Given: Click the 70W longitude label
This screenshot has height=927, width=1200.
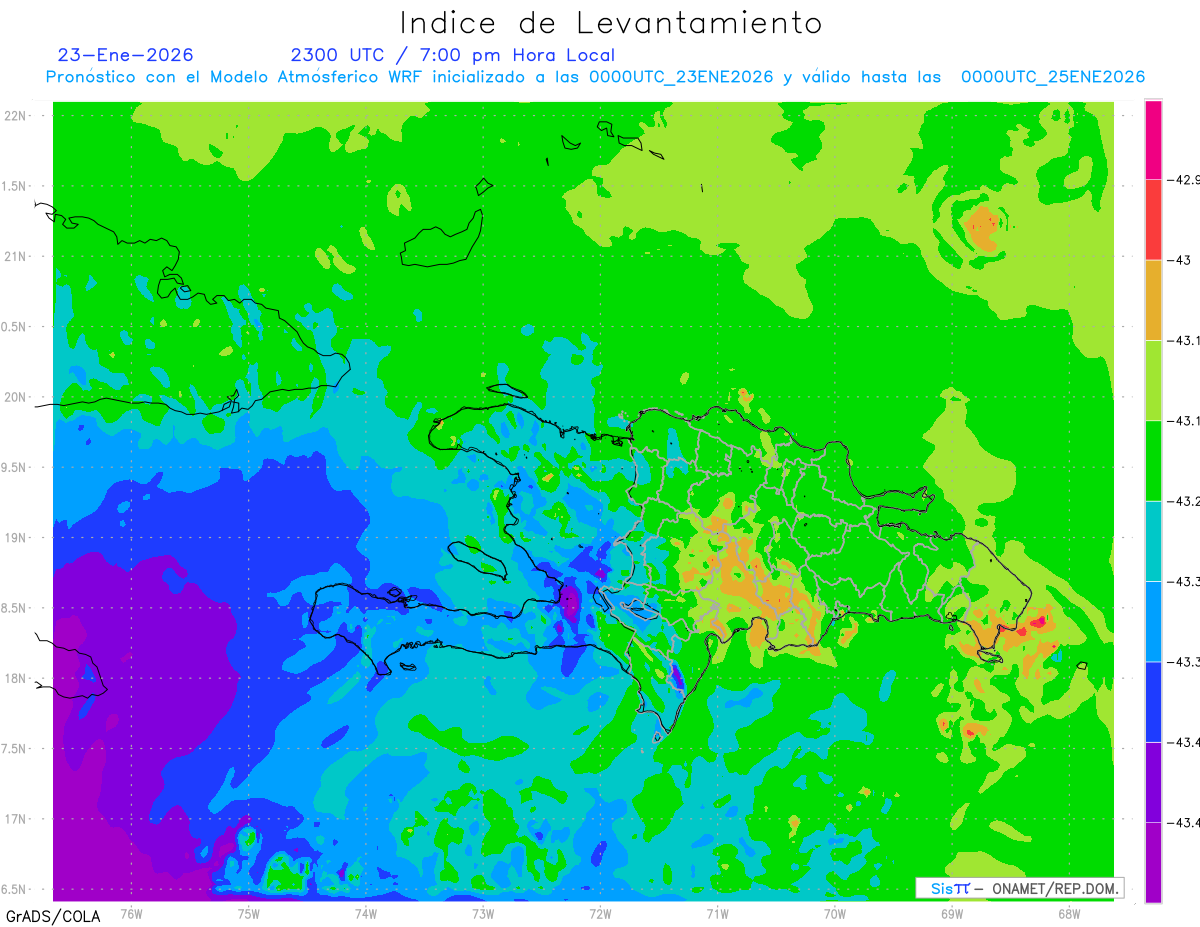Looking at the screenshot, I should click(834, 914).
